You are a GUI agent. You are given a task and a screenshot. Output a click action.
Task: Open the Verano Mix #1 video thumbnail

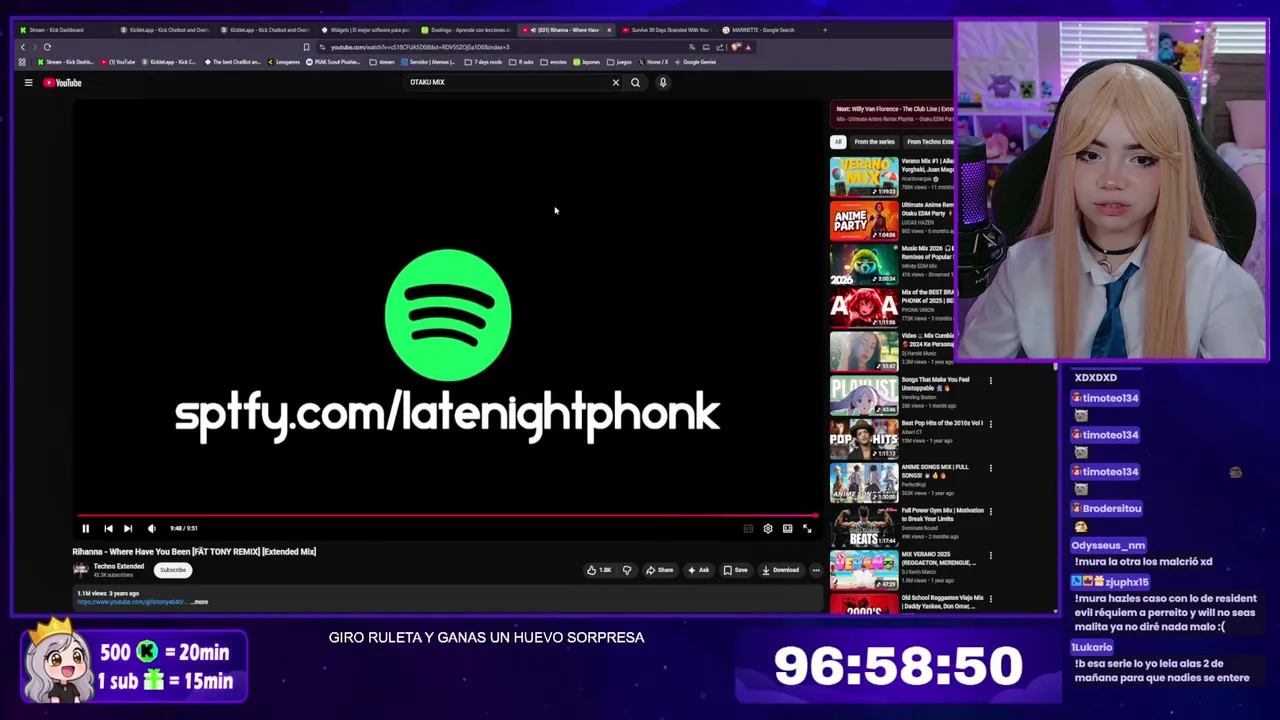pos(864,177)
